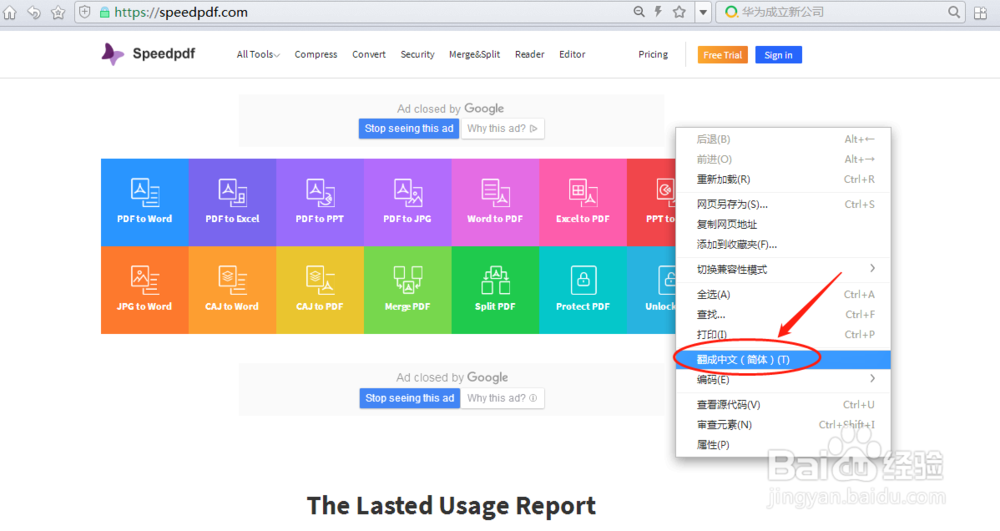Click top Stop seeing this ad button

pyautogui.click(x=409, y=128)
